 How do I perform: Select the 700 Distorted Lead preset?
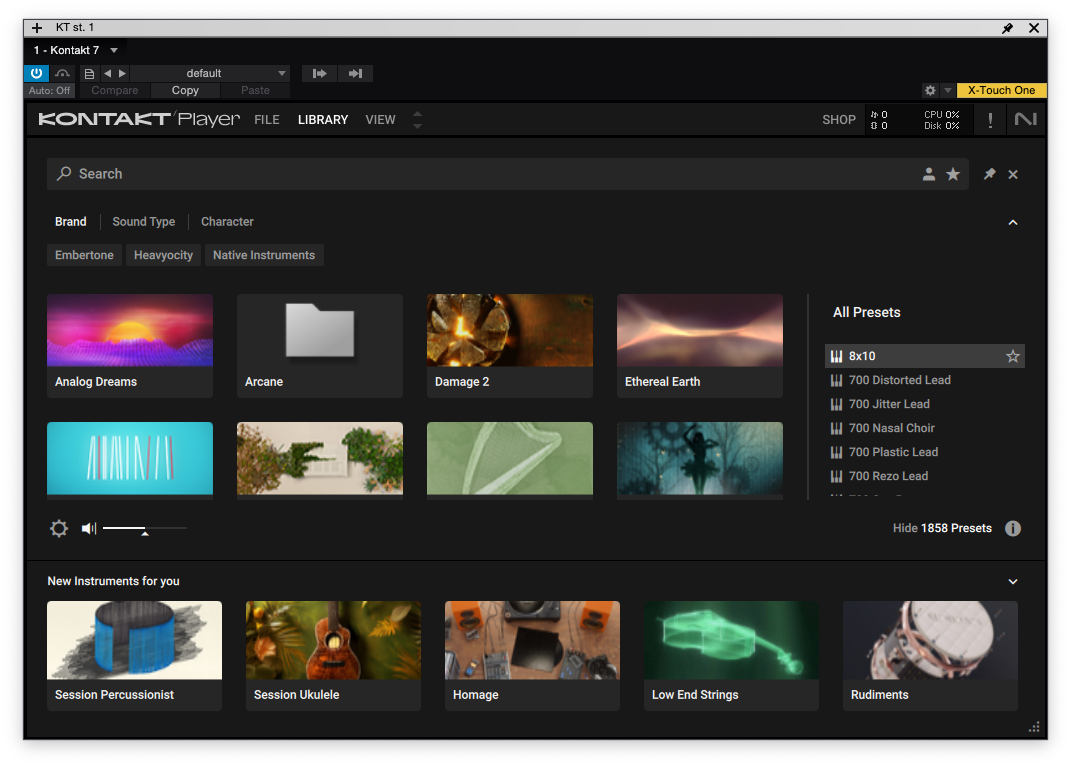pos(924,380)
